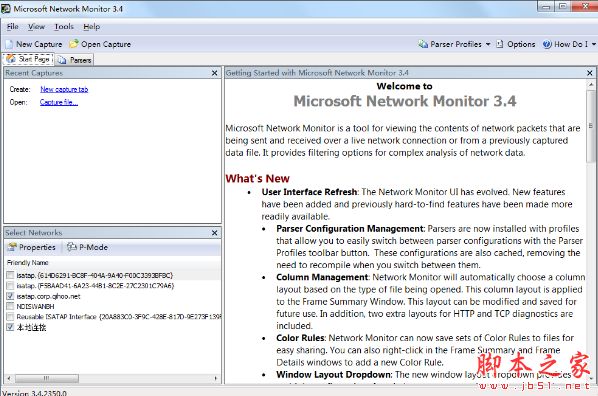This screenshot has width=598, height=396.
Task: Toggle the first isatap {614D6291...} network checkbox
Action: click(10, 275)
